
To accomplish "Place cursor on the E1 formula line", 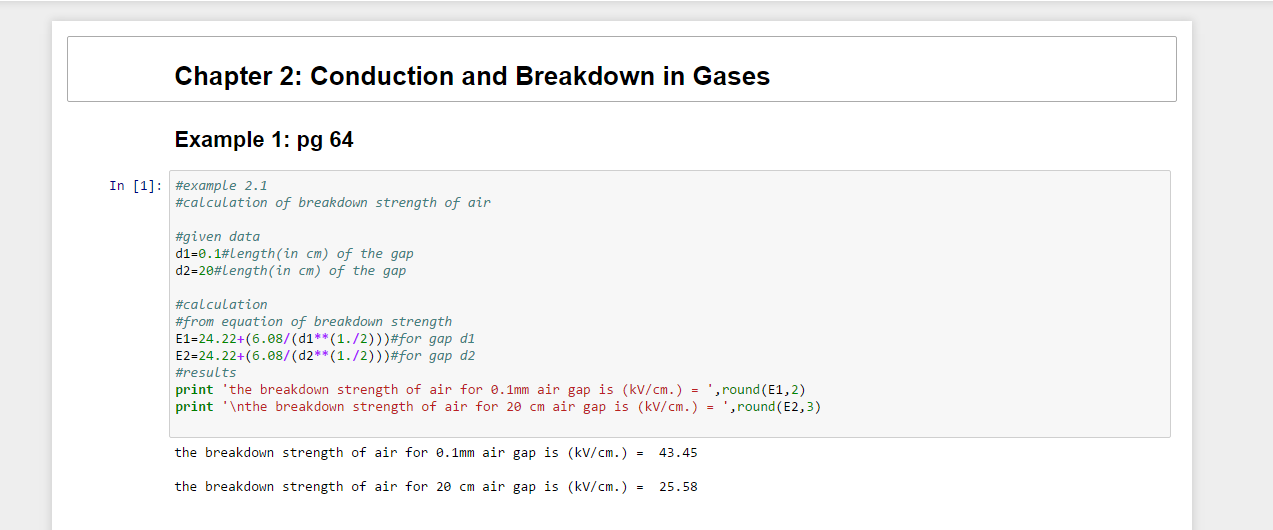I will click(324, 339).
